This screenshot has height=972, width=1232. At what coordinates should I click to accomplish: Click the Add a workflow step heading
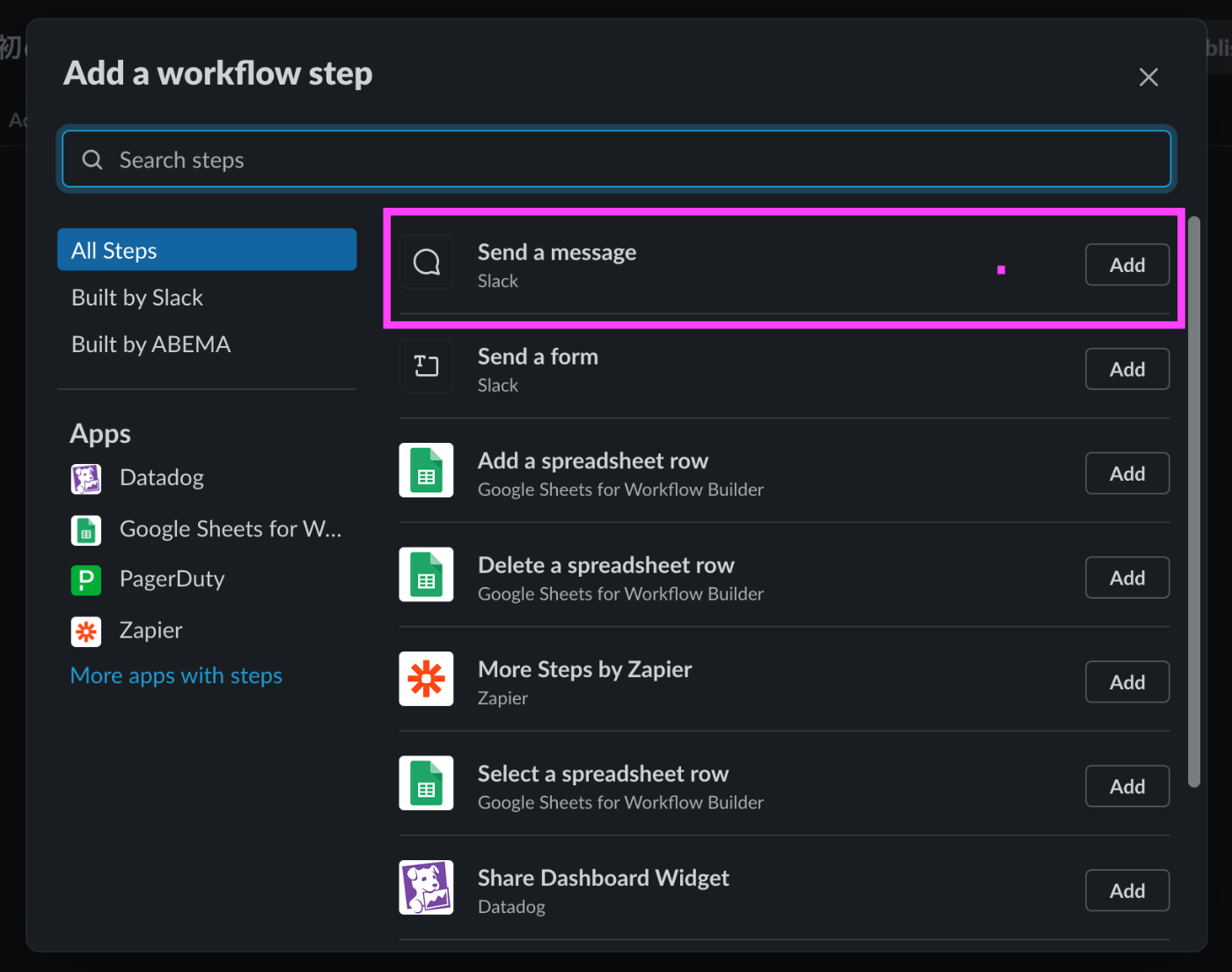(x=218, y=74)
